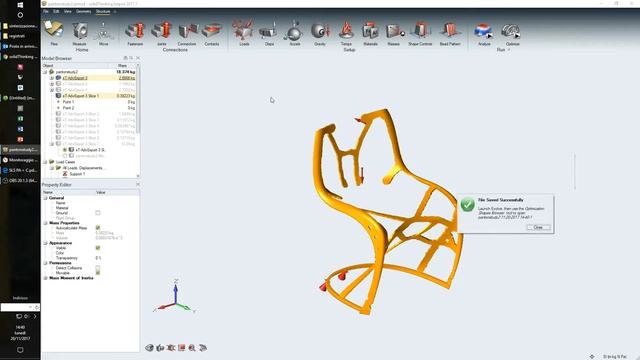This screenshot has width=640, height=360.
Task: Close the Property Editor panel
Action: coord(138,184)
